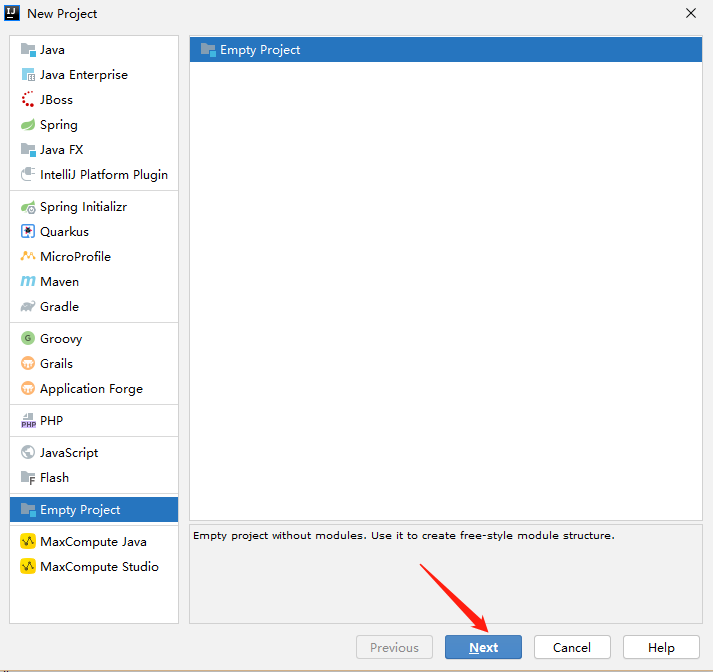Select JBoss in the project list
Viewport: 713px width, 672px height.
[x=94, y=100]
